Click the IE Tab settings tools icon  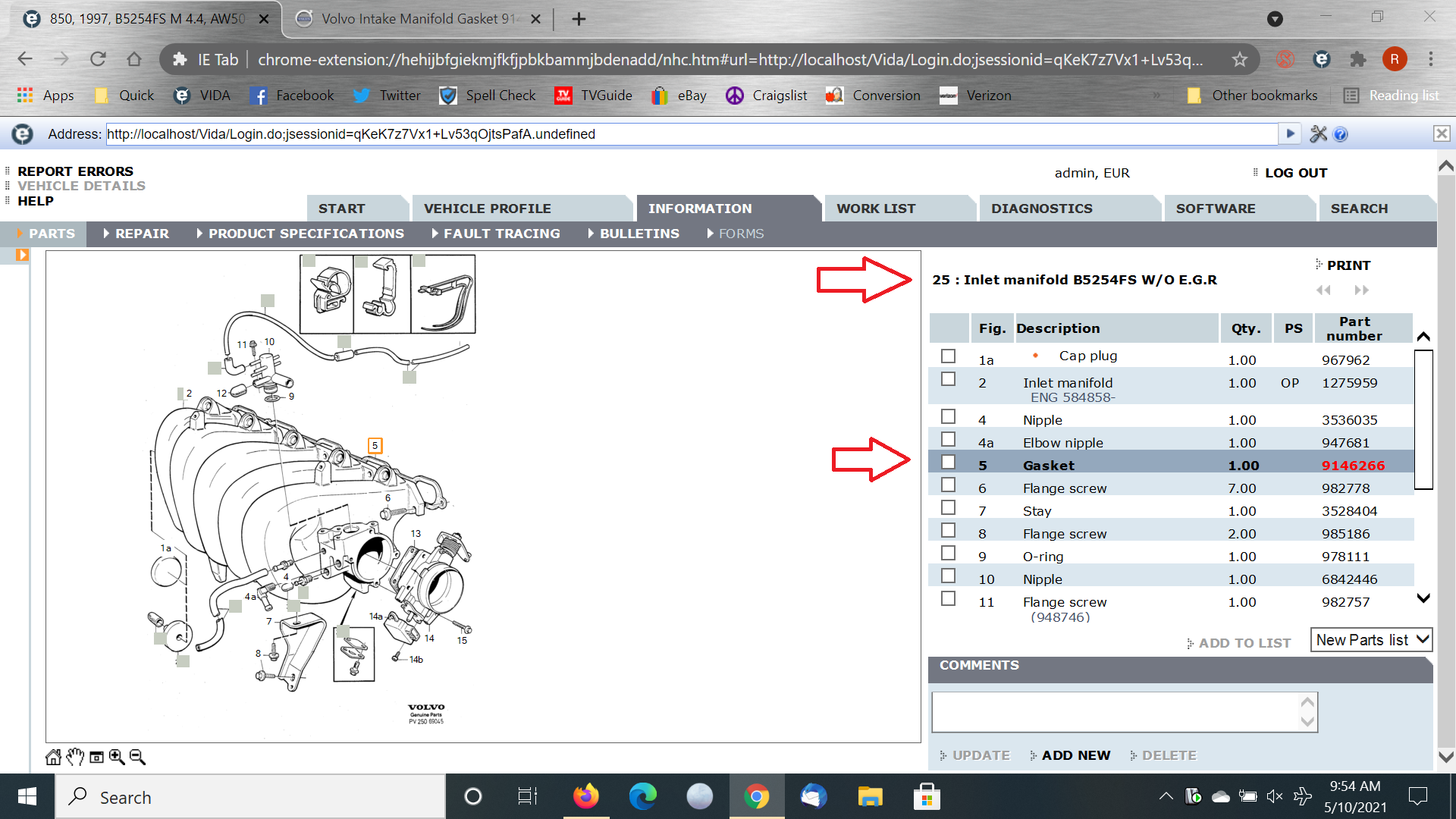[x=1318, y=134]
